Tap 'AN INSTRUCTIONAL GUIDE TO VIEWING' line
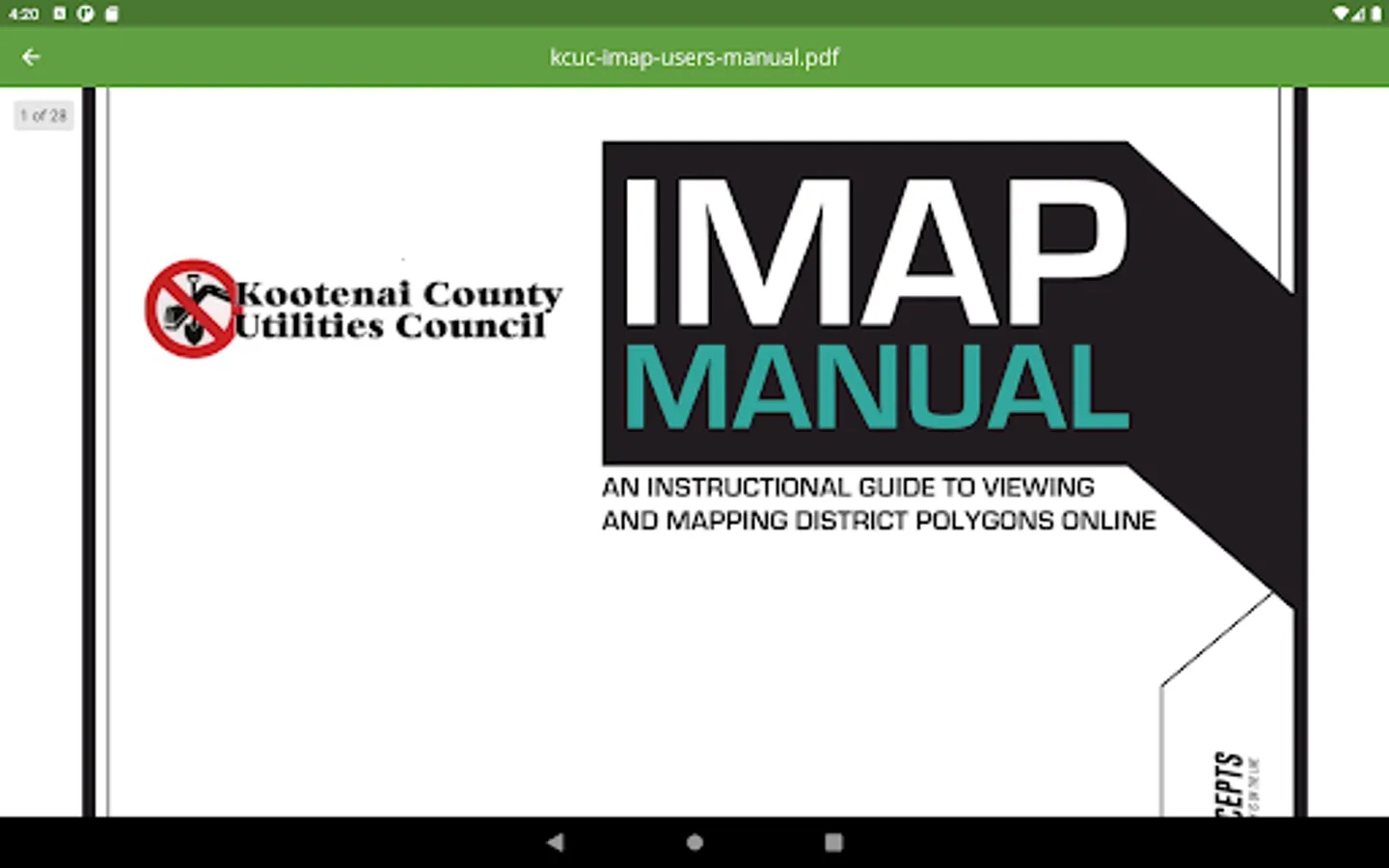This screenshot has width=1389, height=868. click(x=849, y=487)
